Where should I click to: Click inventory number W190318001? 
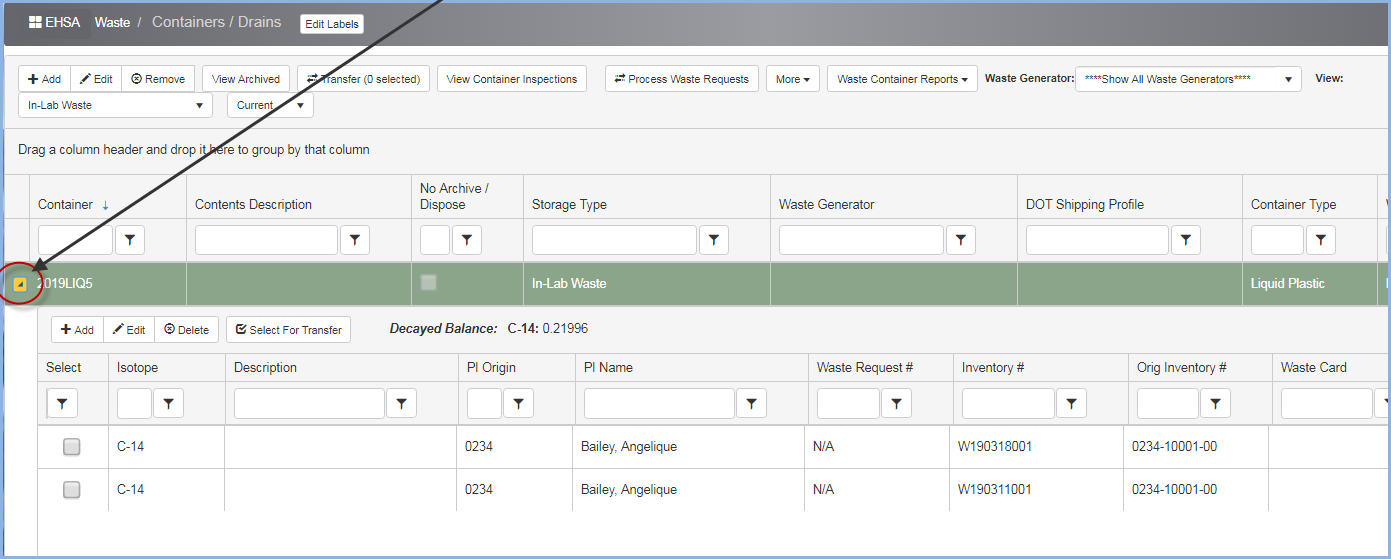coord(995,447)
